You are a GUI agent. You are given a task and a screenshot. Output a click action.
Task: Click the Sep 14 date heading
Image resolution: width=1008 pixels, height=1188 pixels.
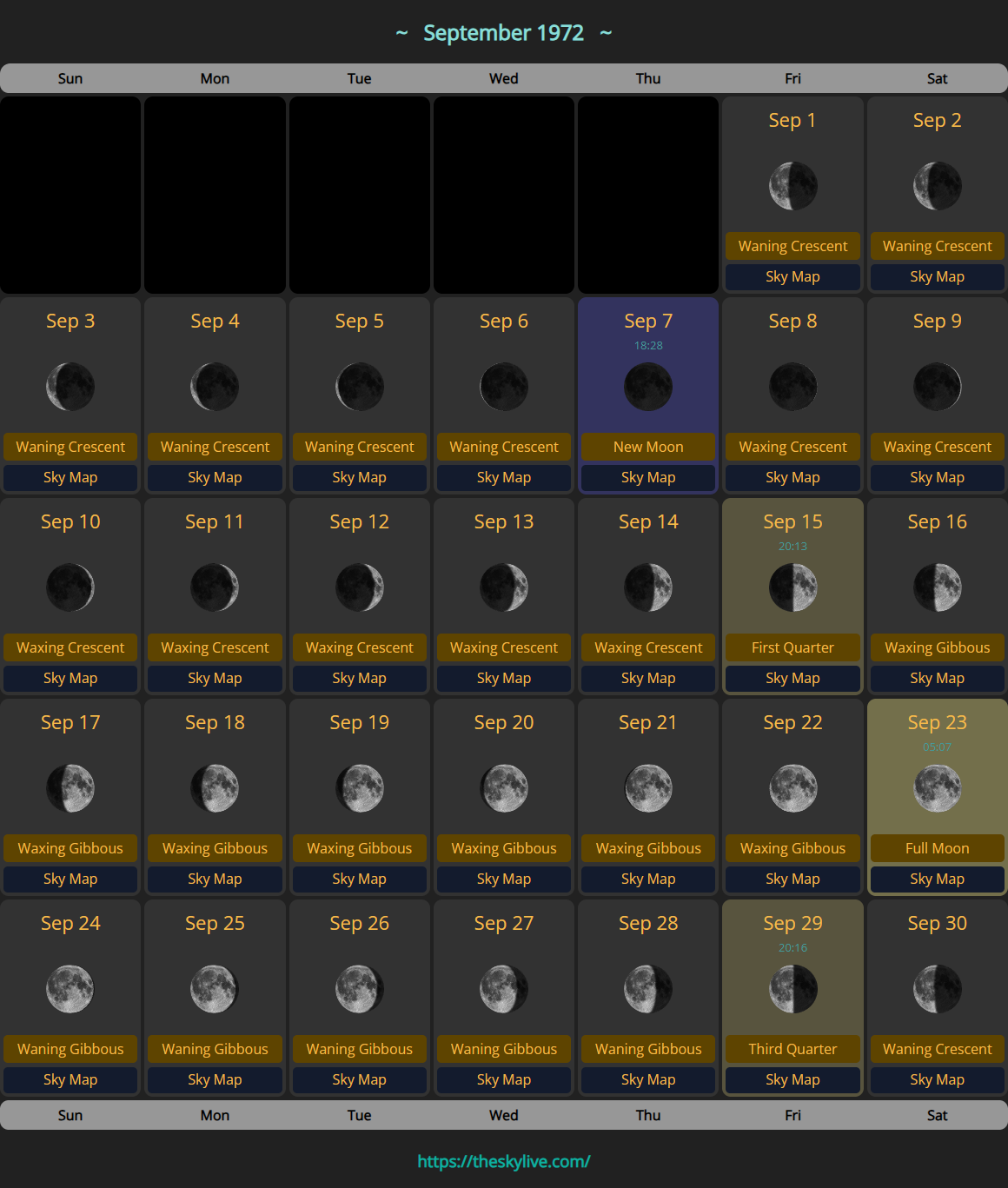pyautogui.click(x=648, y=521)
